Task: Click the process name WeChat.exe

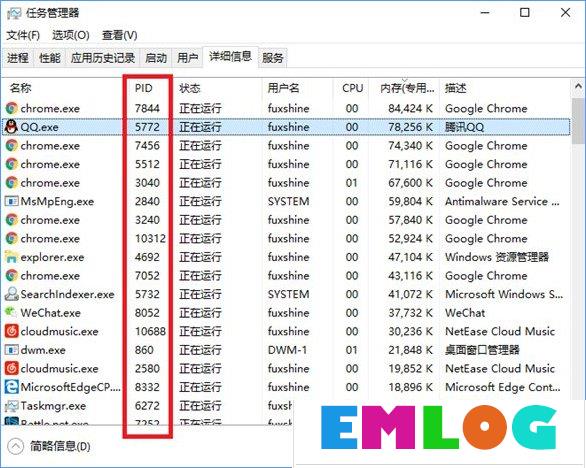Action: coord(50,312)
